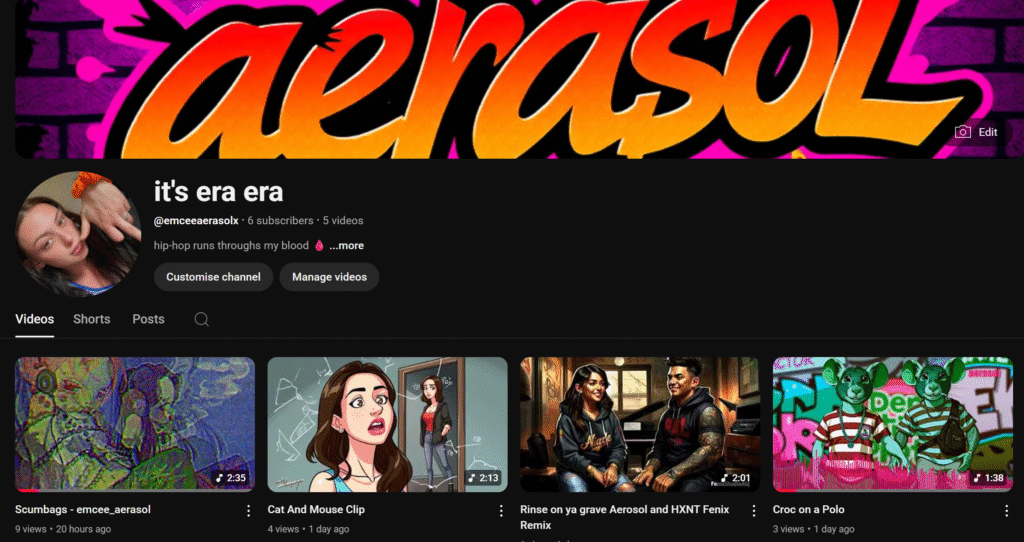Image resolution: width=1024 pixels, height=542 pixels.
Task: Switch to the Shorts tab
Action: 91,319
